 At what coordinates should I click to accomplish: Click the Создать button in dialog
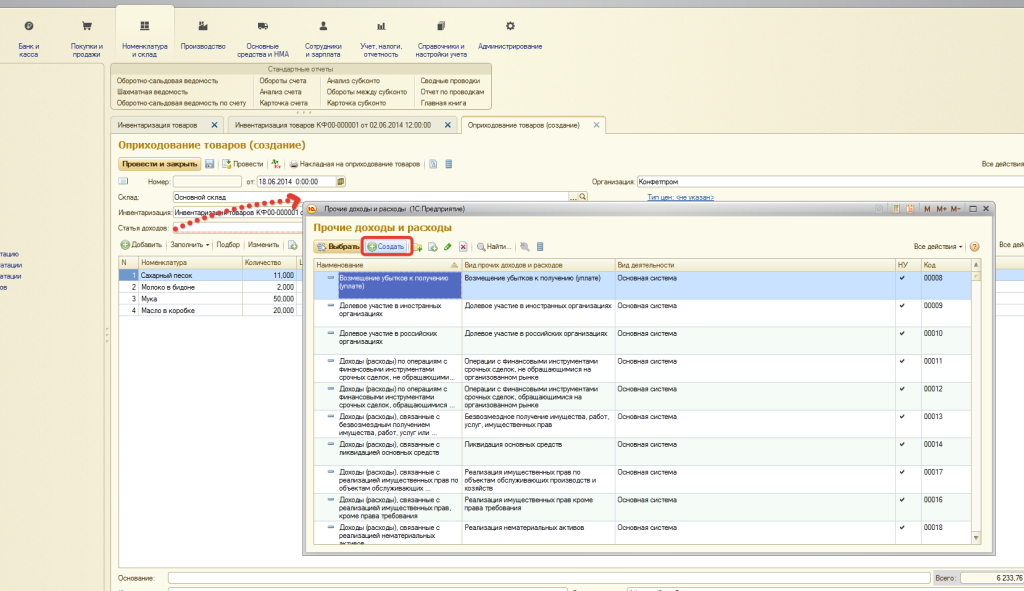click(387, 247)
